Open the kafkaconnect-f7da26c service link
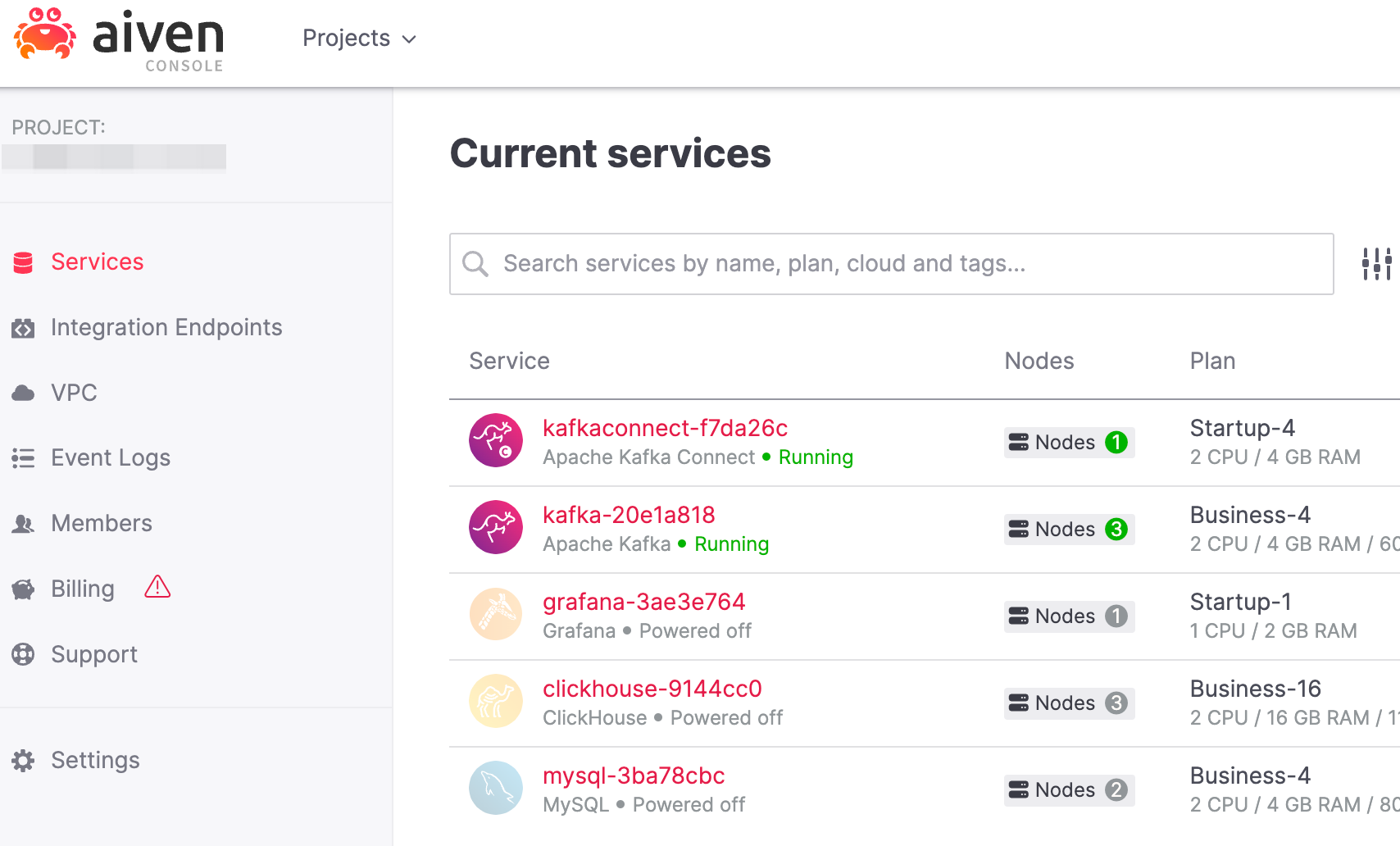The image size is (1400, 846). [x=665, y=428]
